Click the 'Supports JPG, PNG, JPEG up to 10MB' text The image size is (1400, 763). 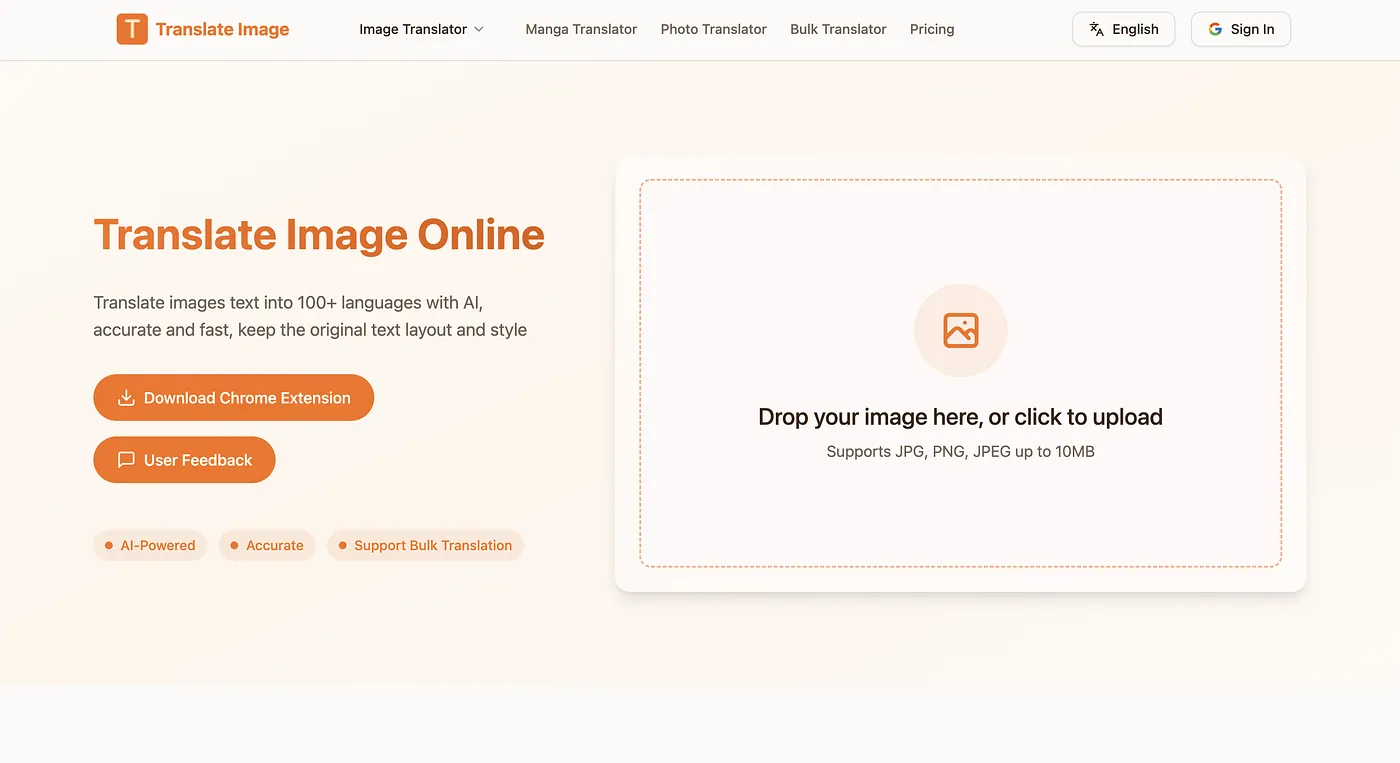(960, 452)
